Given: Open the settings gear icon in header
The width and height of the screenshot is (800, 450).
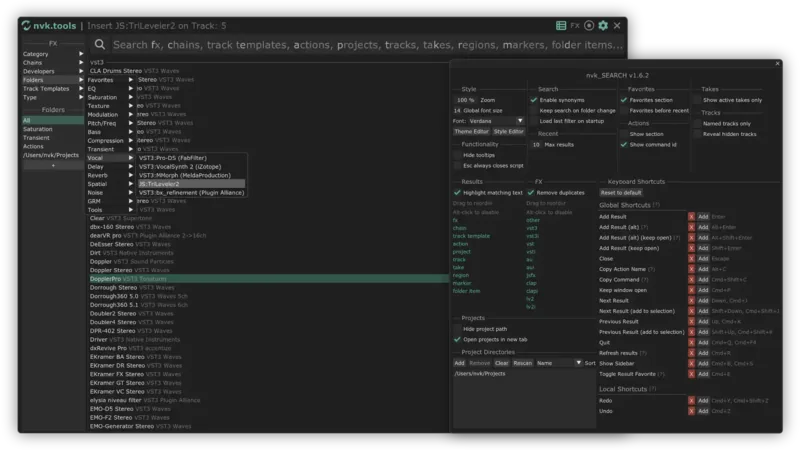Looking at the screenshot, I should point(603,25).
